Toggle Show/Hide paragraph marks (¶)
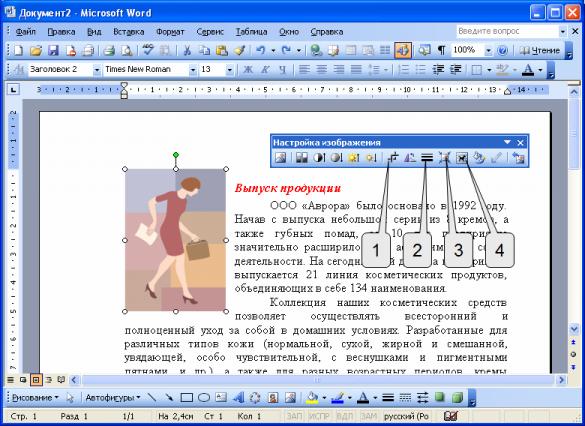 441,50
